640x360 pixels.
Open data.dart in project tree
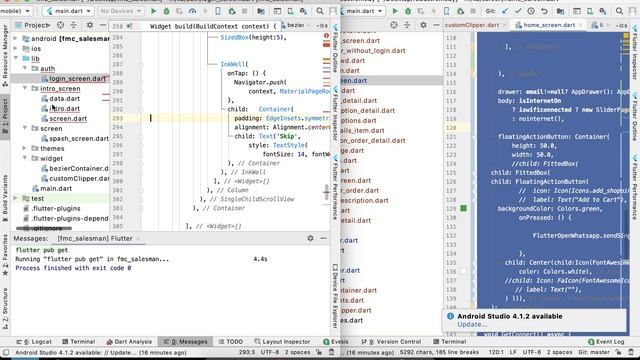pyautogui.click(x=64, y=98)
